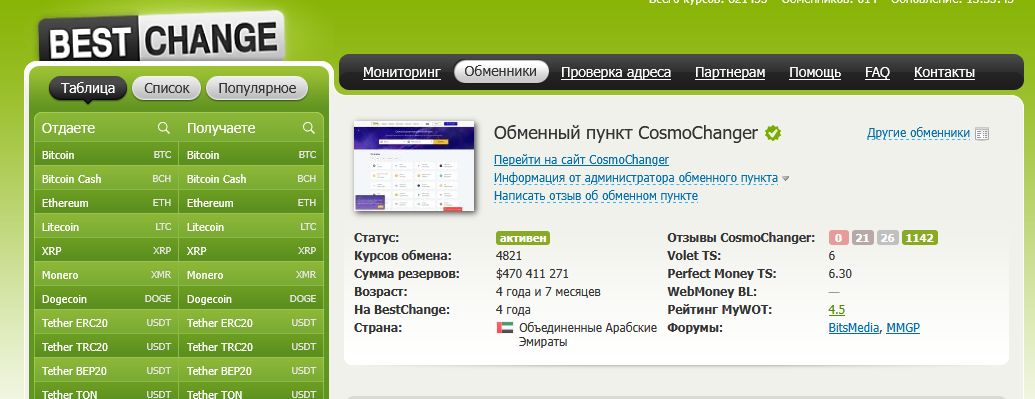Open the Помощь menu item

[x=815, y=73]
